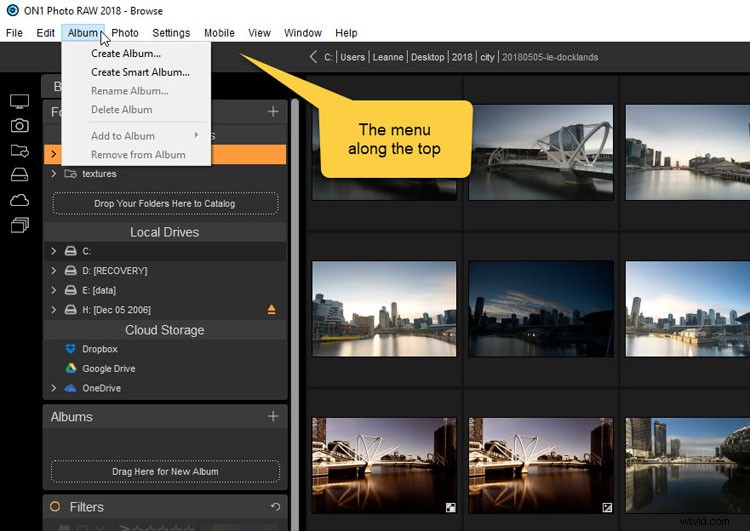
Task: Click the desktop monitor icon in left sidebar
Action: click(20, 101)
